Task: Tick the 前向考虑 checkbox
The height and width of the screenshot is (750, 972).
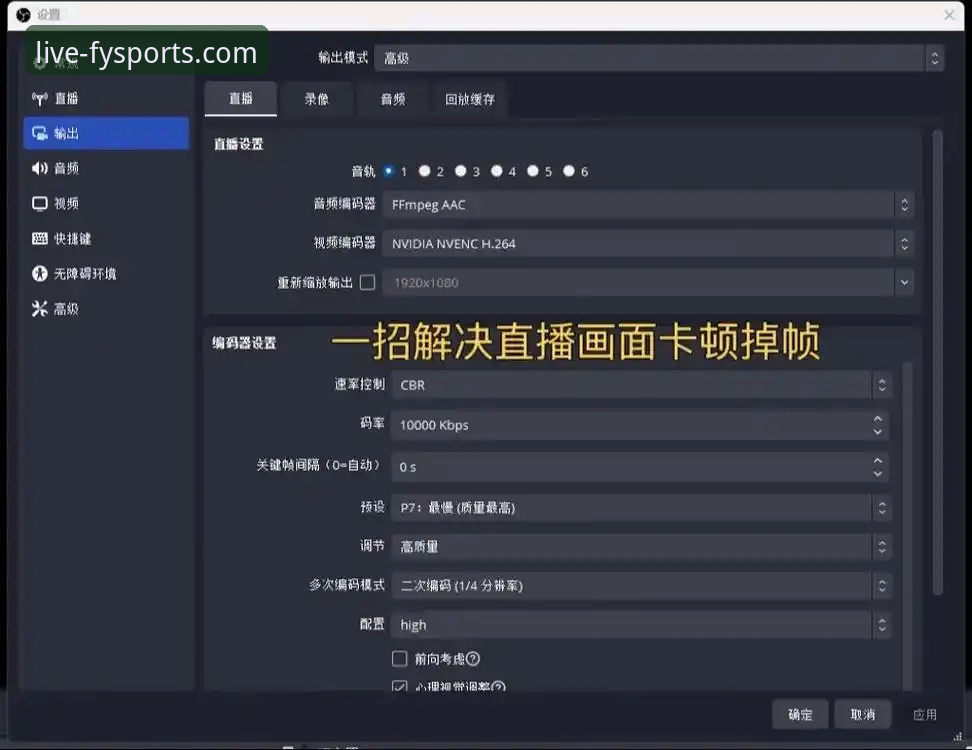Action: 400,658
